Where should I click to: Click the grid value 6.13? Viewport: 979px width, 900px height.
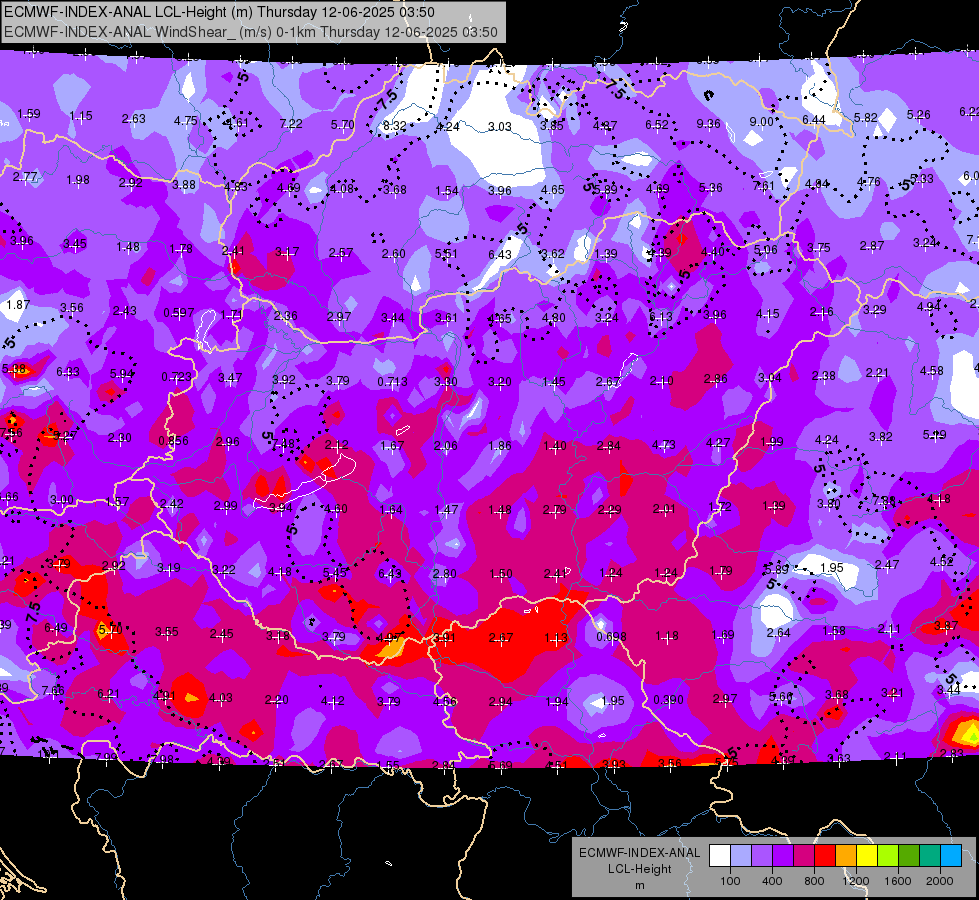[661, 317]
